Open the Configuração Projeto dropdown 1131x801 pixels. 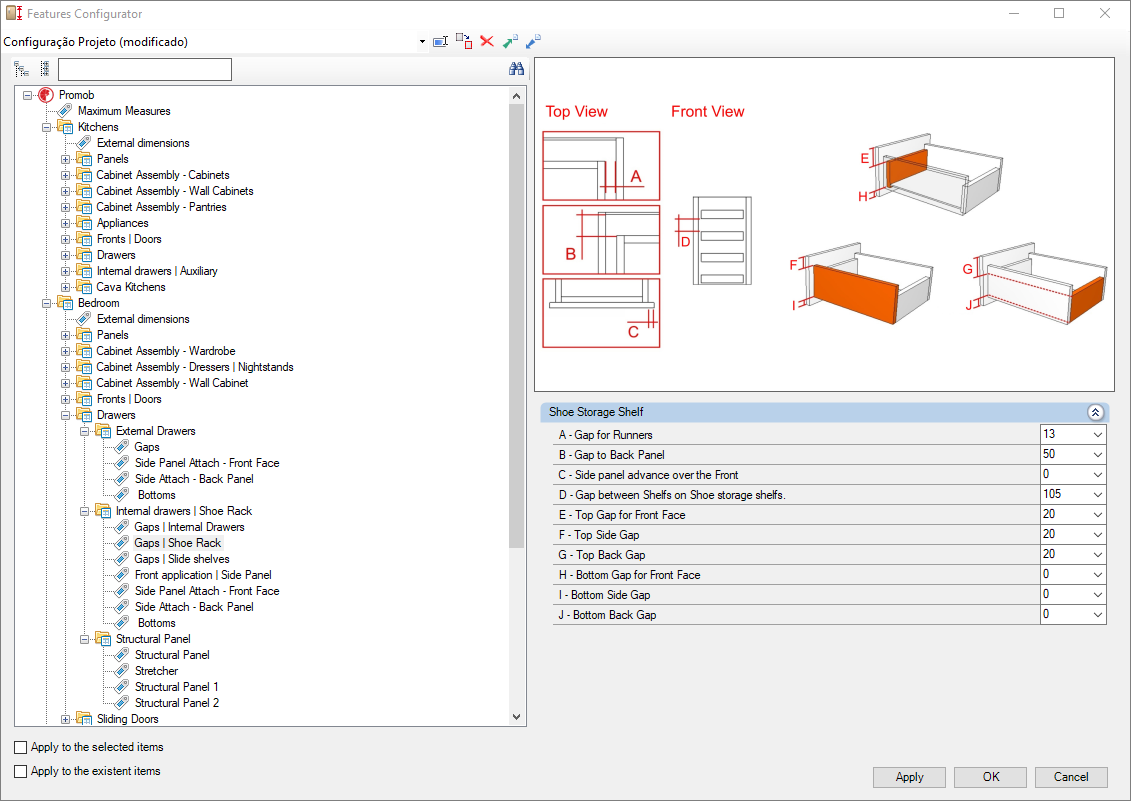pos(422,42)
